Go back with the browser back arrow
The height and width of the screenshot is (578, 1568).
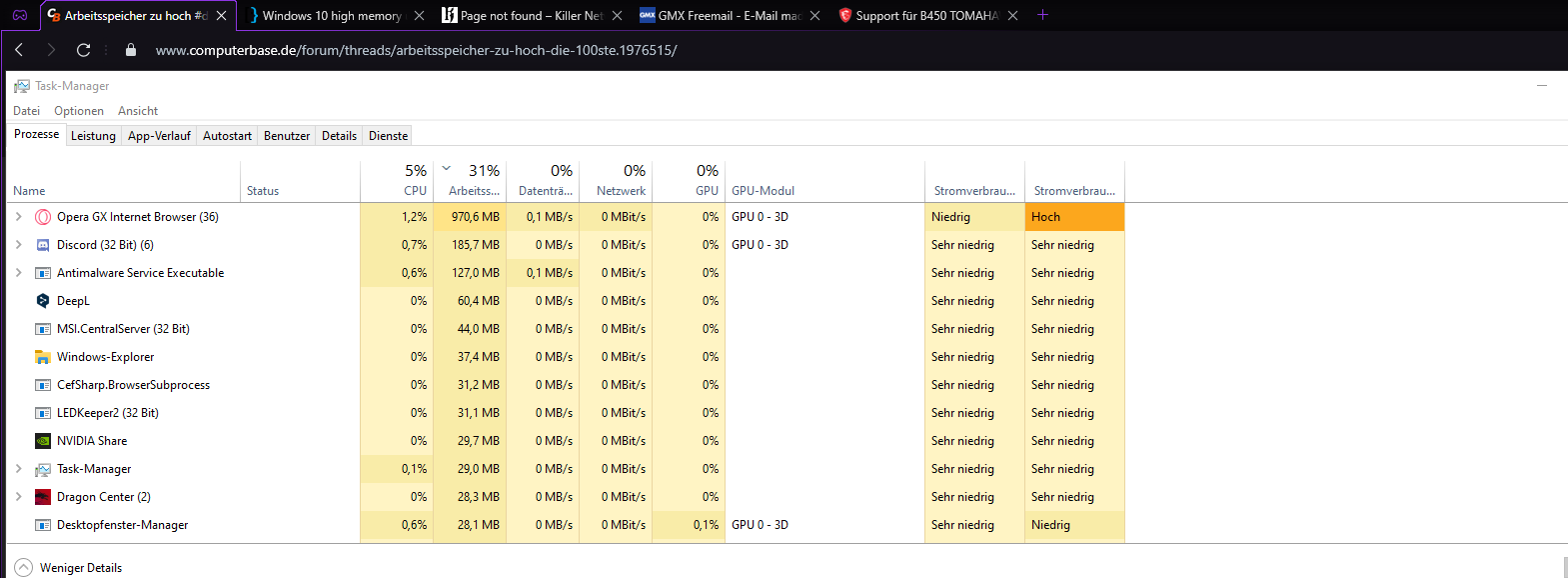(19, 50)
